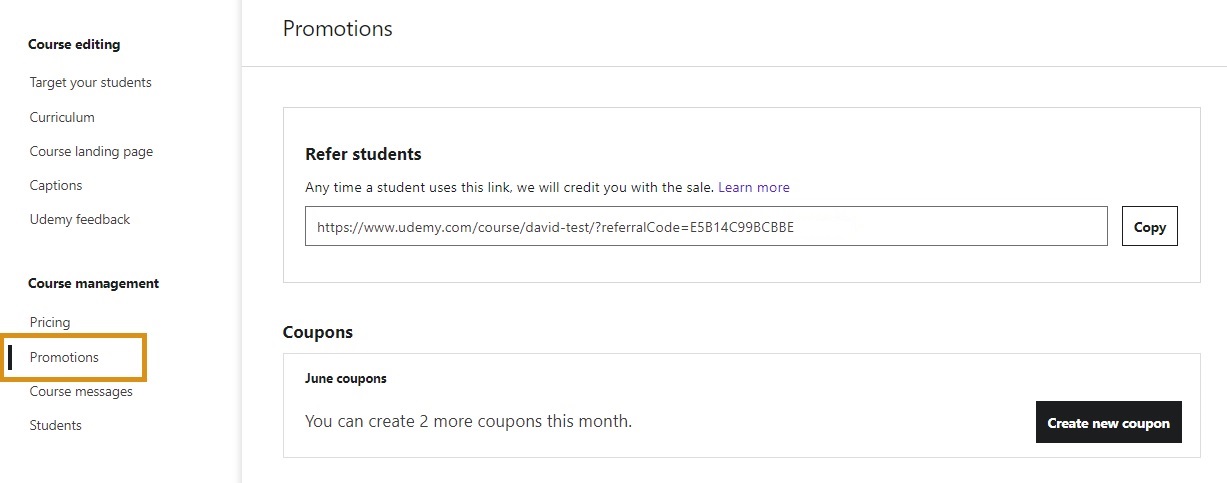Navigate to the Pricing page
This screenshot has width=1227, height=483.
point(50,323)
